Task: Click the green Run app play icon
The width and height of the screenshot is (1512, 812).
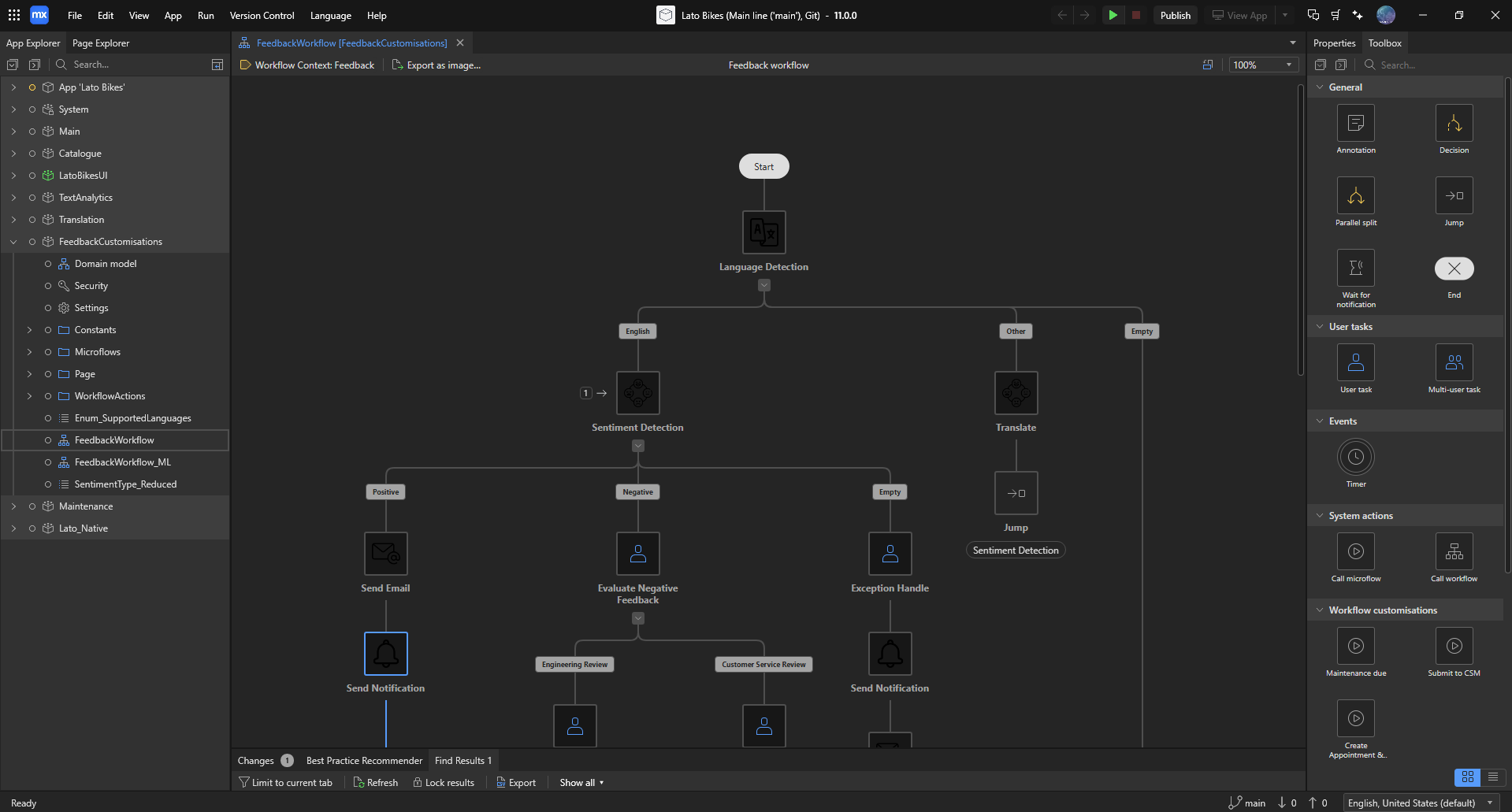Action: (x=1113, y=15)
